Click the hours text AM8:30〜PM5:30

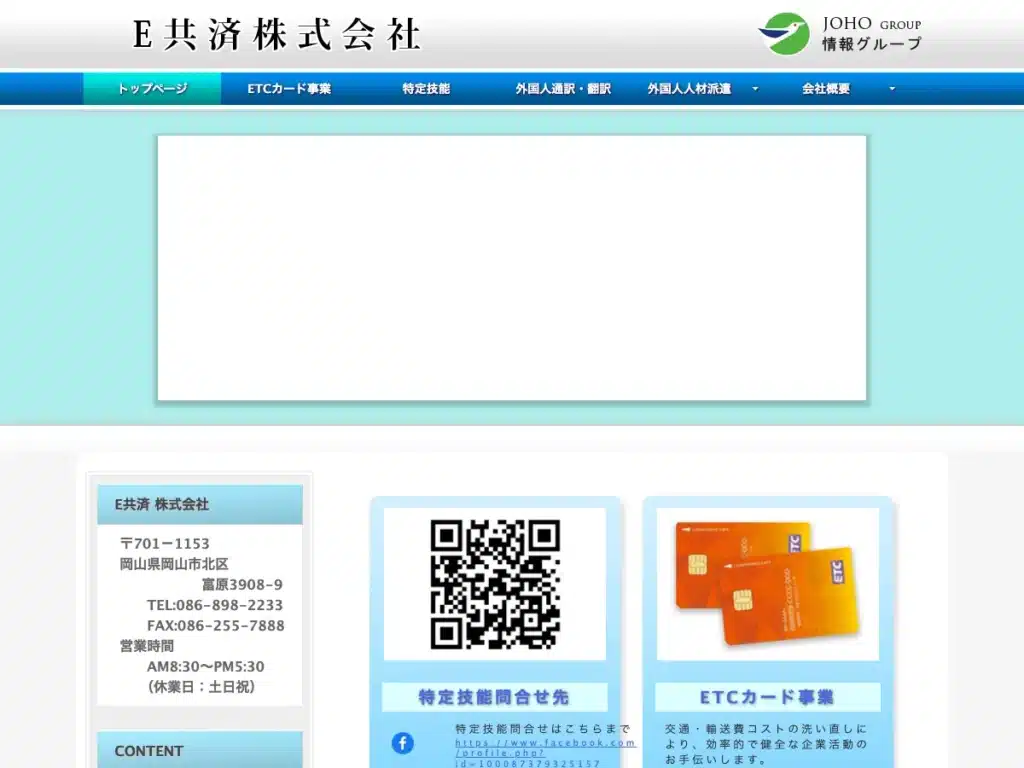[206, 667]
